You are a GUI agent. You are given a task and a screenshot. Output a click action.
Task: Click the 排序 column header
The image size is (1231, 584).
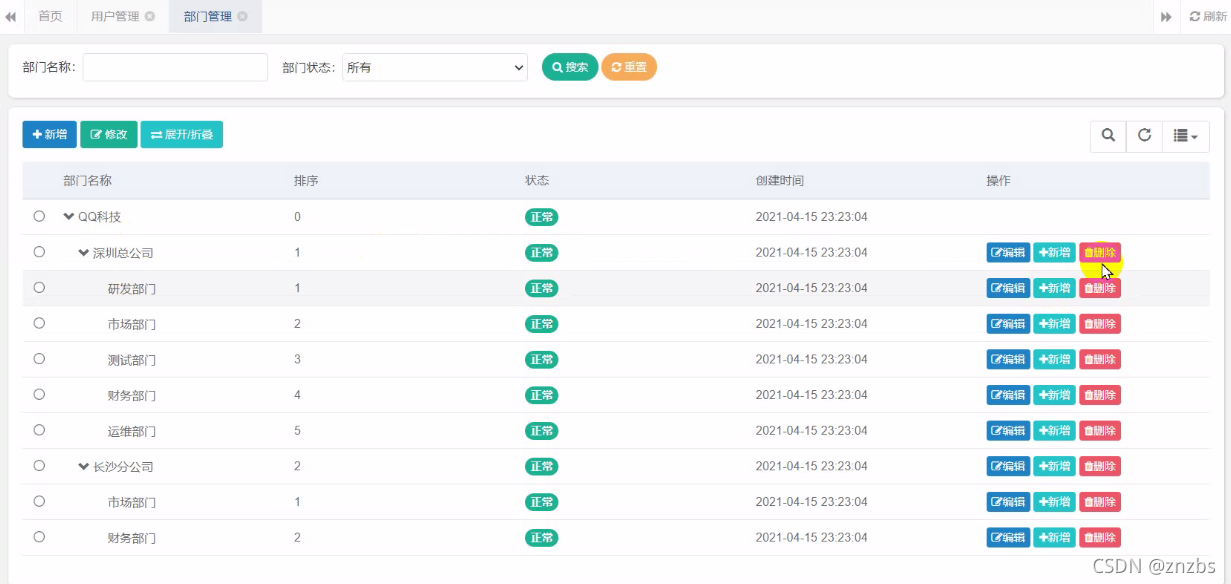pyautogui.click(x=306, y=181)
